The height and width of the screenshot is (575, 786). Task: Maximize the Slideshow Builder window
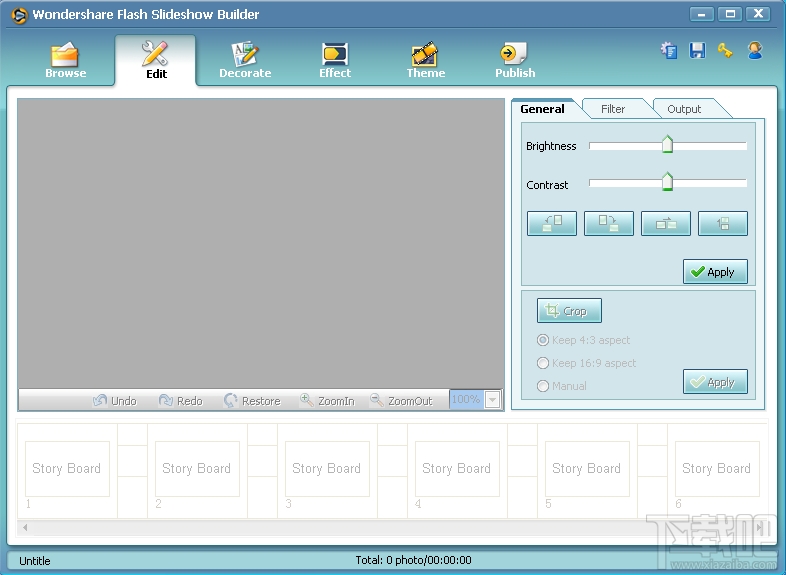730,14
